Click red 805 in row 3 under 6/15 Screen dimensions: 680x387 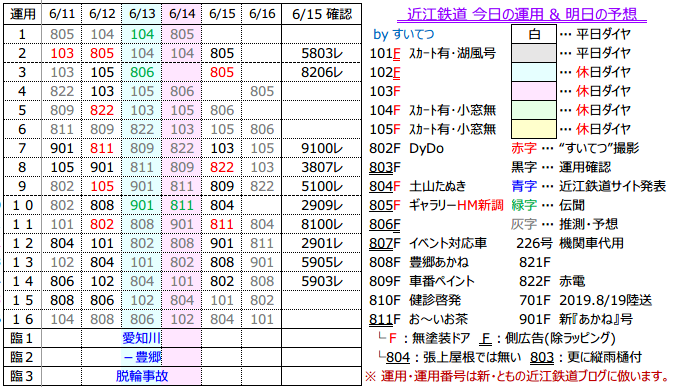point(222,72)
